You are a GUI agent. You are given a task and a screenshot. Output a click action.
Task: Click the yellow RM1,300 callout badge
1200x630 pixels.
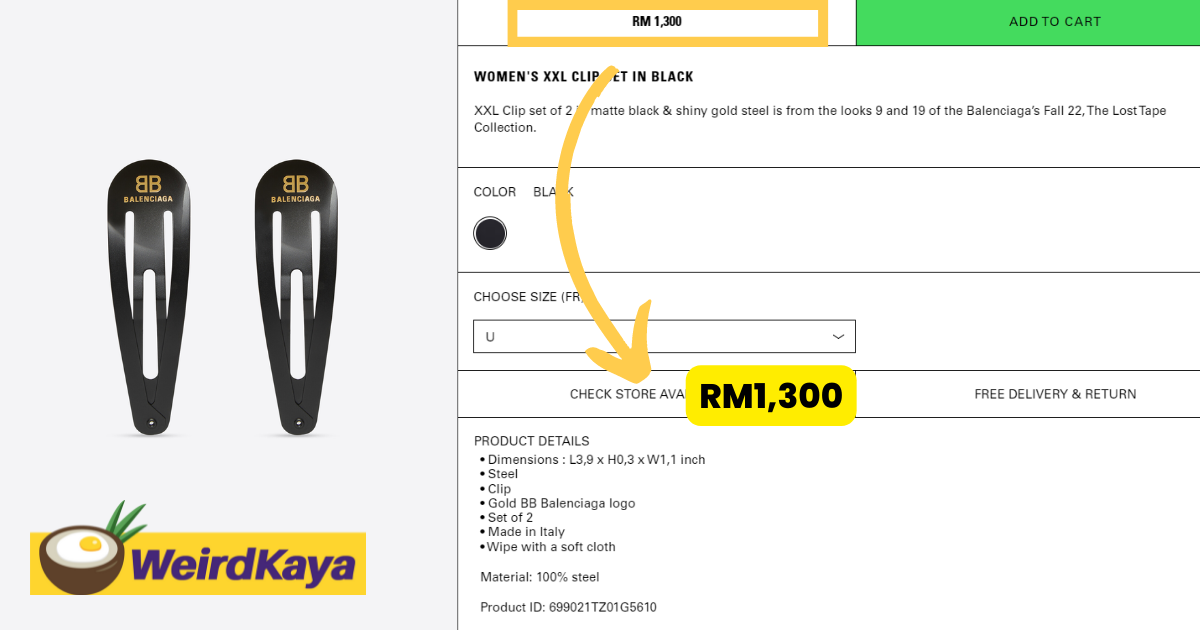[770, 396]
